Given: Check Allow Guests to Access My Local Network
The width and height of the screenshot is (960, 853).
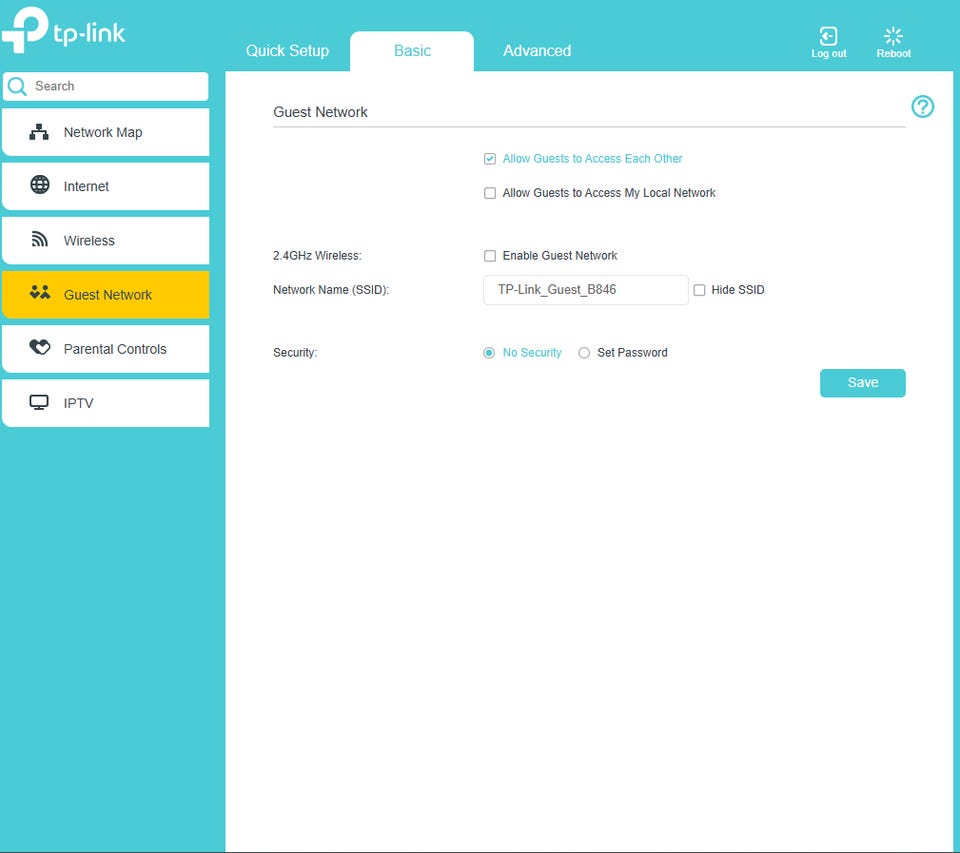Looking at the screenshot, I should pos(490,194).
